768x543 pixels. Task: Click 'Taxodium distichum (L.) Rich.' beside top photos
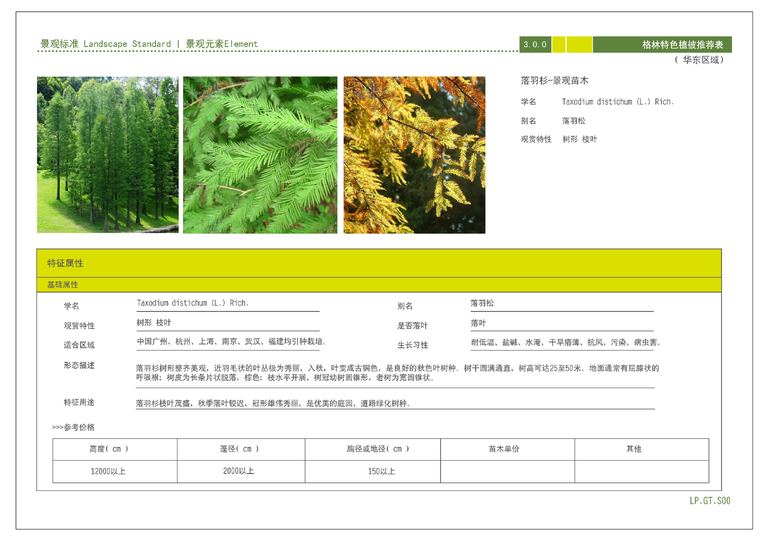[x=618, y=101]
